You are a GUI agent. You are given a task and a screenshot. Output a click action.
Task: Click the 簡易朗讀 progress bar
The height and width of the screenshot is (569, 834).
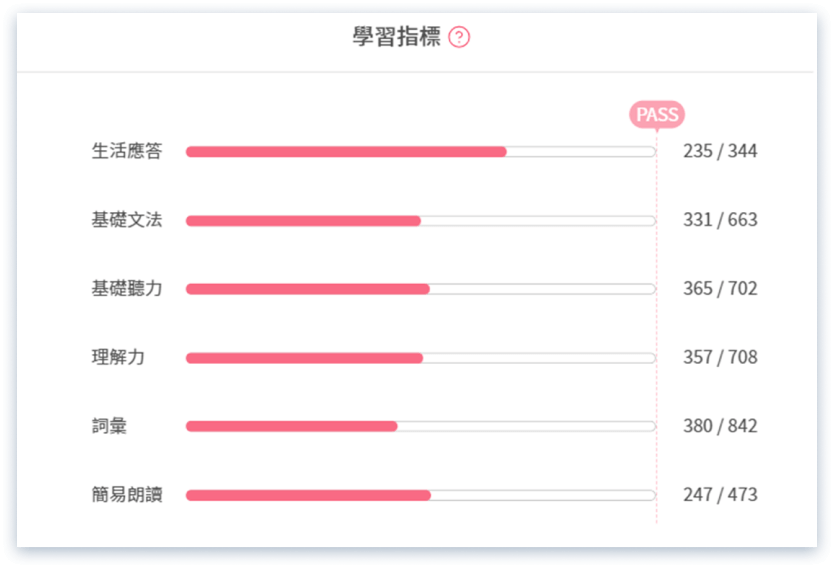pyautogui.click(x=420, y=495)
